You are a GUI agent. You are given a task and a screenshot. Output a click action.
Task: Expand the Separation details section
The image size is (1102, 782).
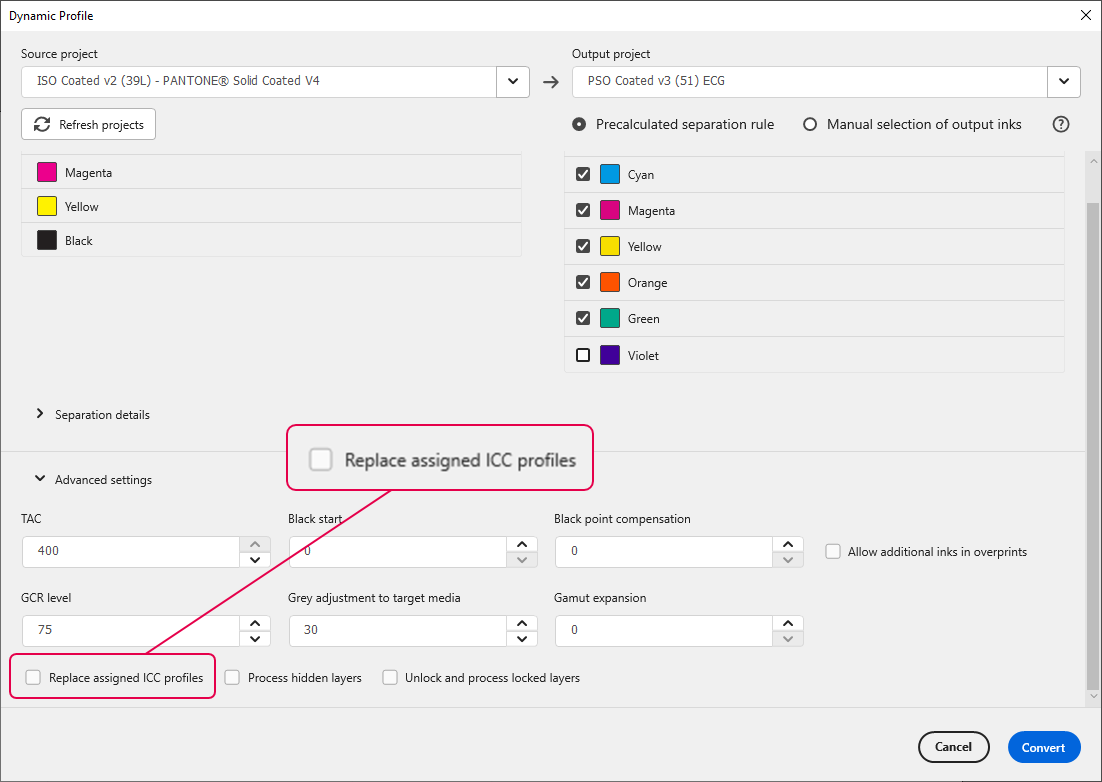[40, 415]
